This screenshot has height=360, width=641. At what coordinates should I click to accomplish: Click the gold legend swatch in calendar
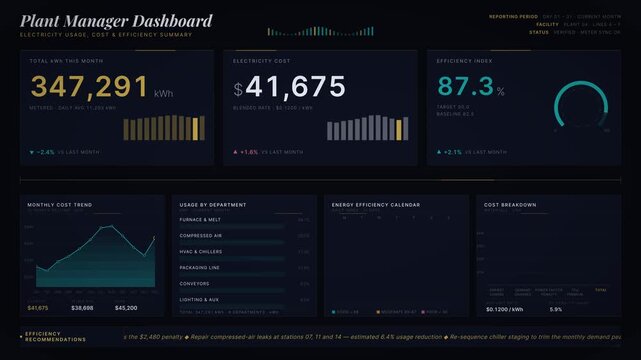[378, 312]
